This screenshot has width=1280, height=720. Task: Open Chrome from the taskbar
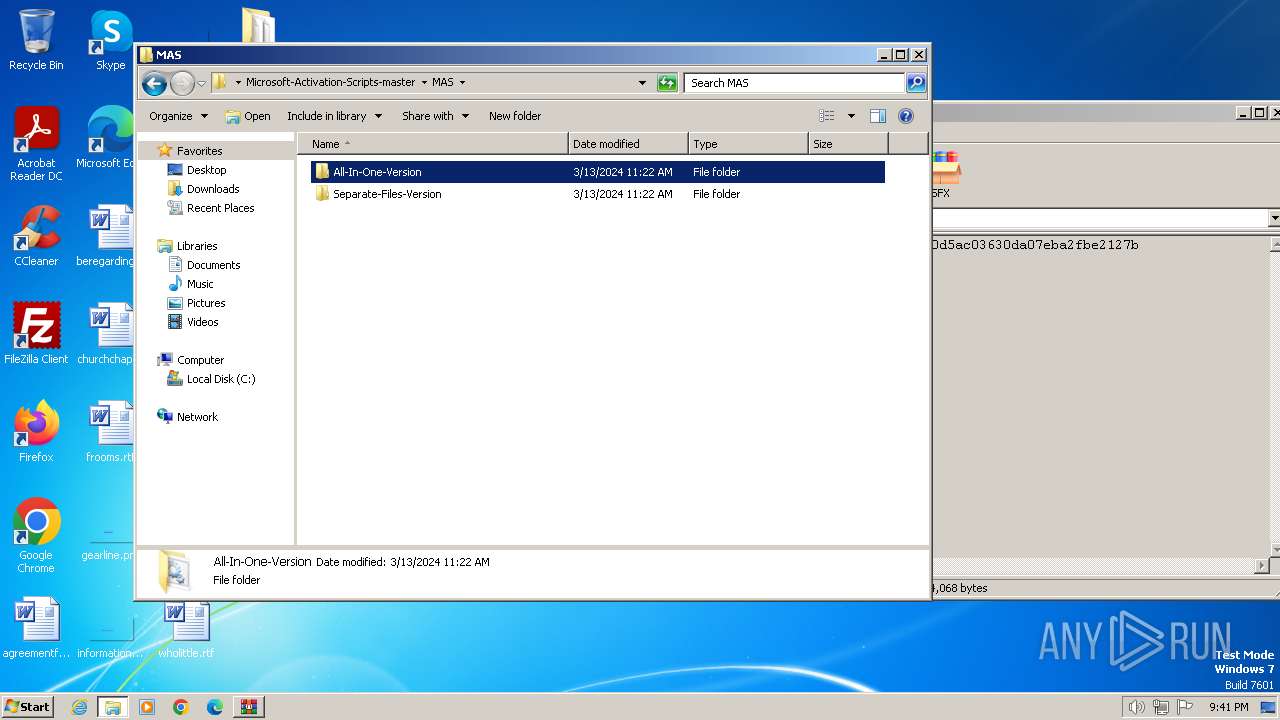181,707
